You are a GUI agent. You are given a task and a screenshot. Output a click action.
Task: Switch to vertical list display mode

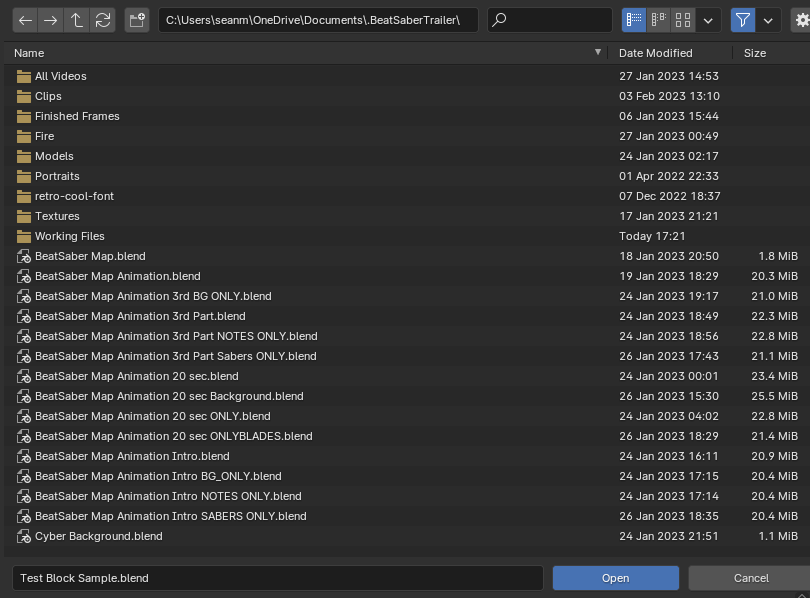(x=634, y=20)
